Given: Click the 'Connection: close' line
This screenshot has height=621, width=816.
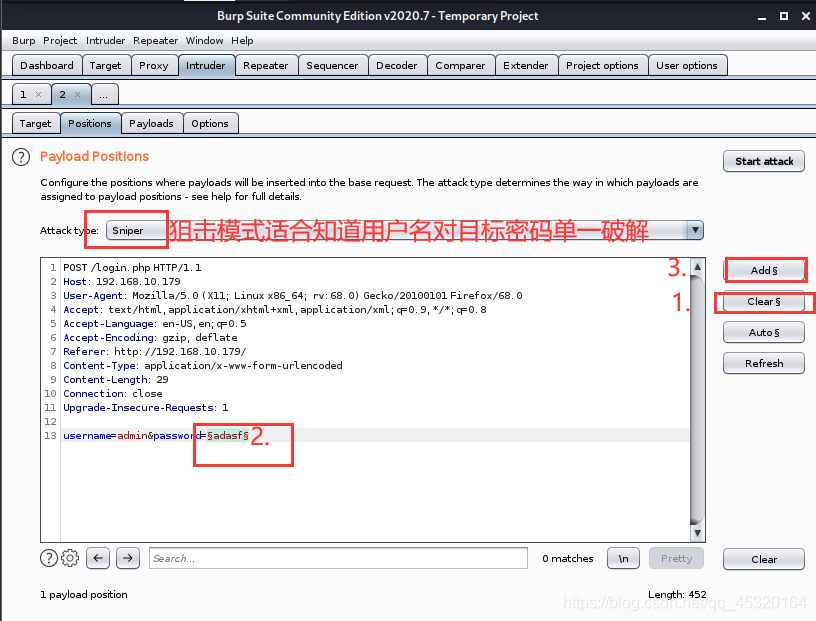Looking at the screenshot, I should [112, 394].
